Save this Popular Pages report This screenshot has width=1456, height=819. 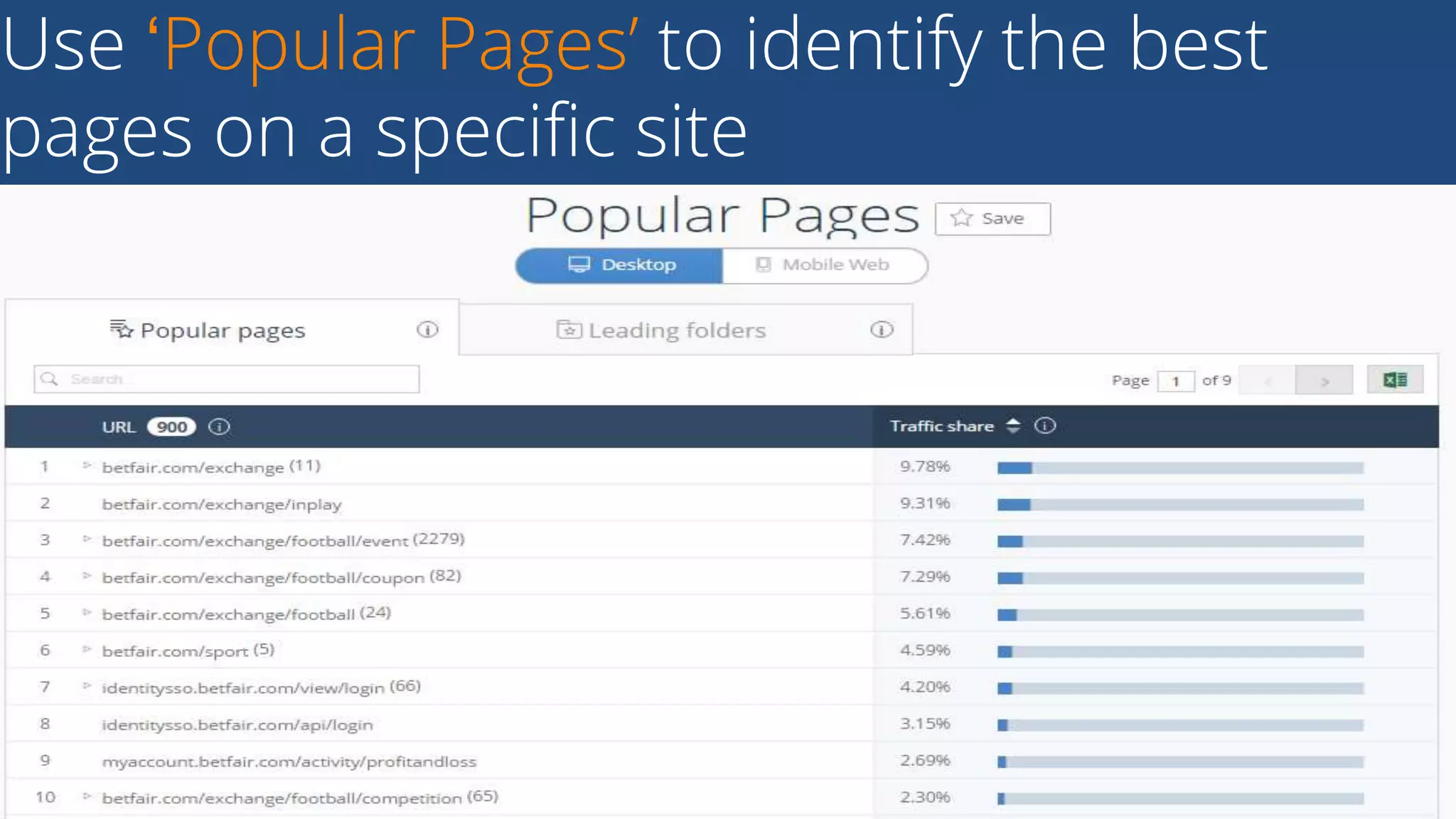[x=992, y=219]
